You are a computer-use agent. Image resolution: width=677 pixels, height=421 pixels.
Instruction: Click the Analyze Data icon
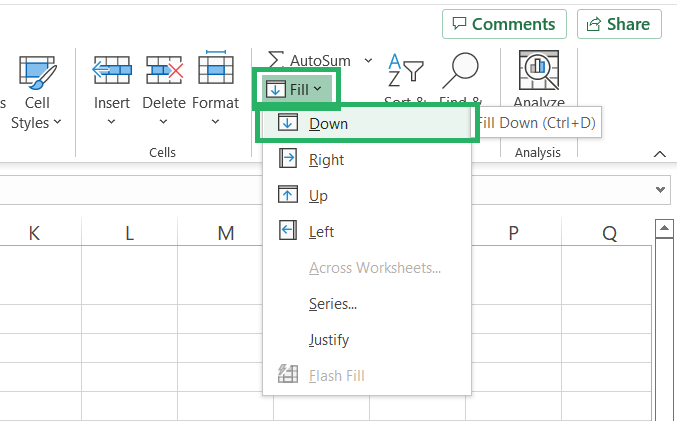coord(539,71)
